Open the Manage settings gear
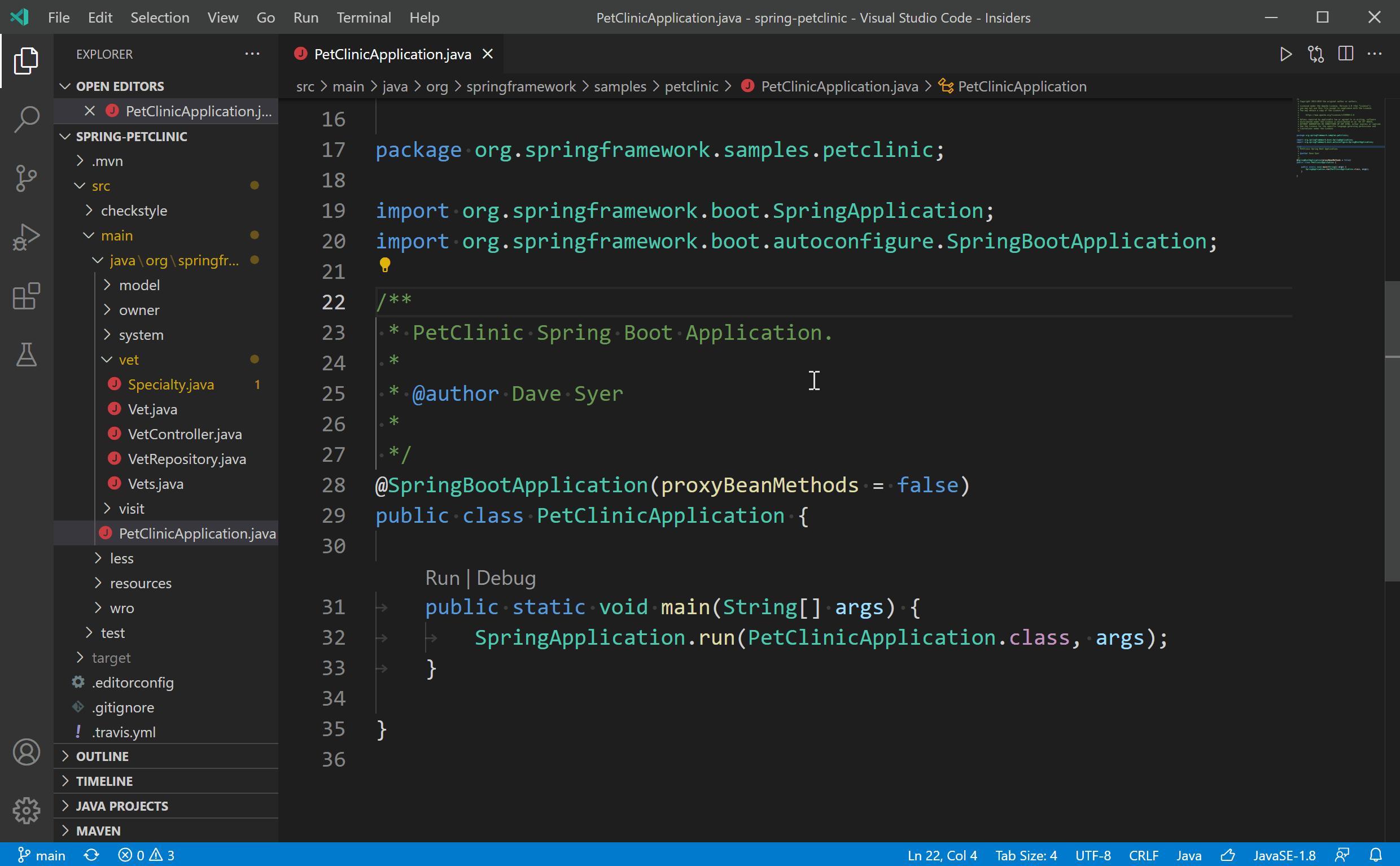Screen dimensions: 1400x866 (x=26, y=811)
